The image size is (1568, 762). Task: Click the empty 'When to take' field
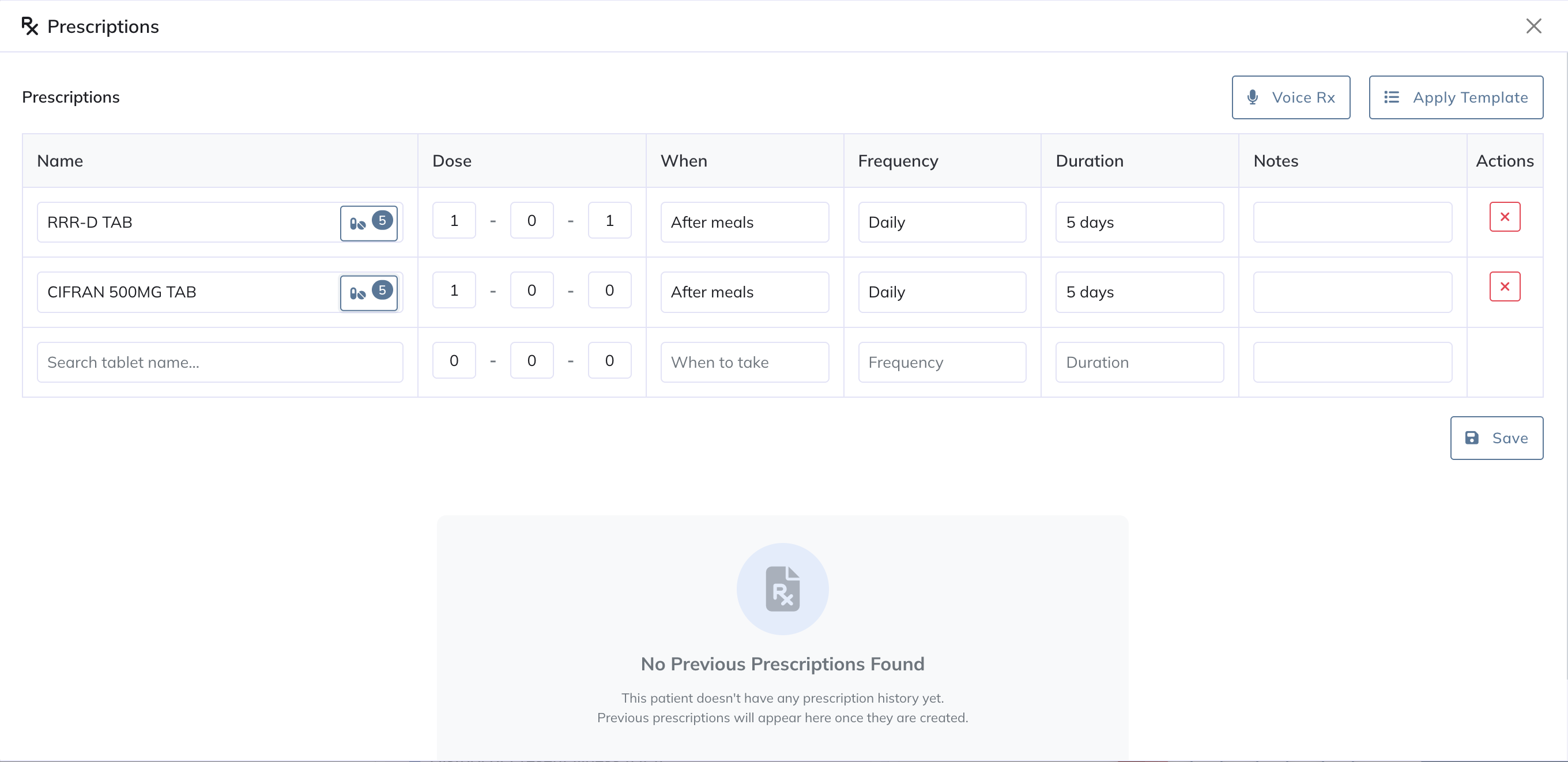point(744,363)
